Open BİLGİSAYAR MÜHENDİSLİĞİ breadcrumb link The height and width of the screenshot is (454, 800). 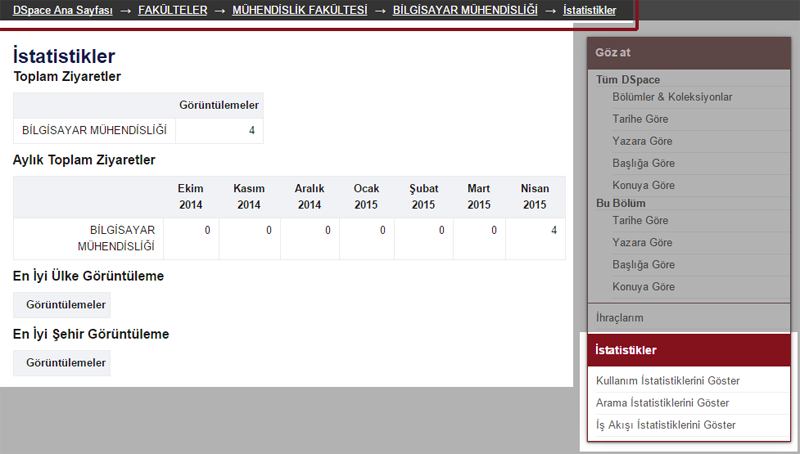[x=465, y=10]
